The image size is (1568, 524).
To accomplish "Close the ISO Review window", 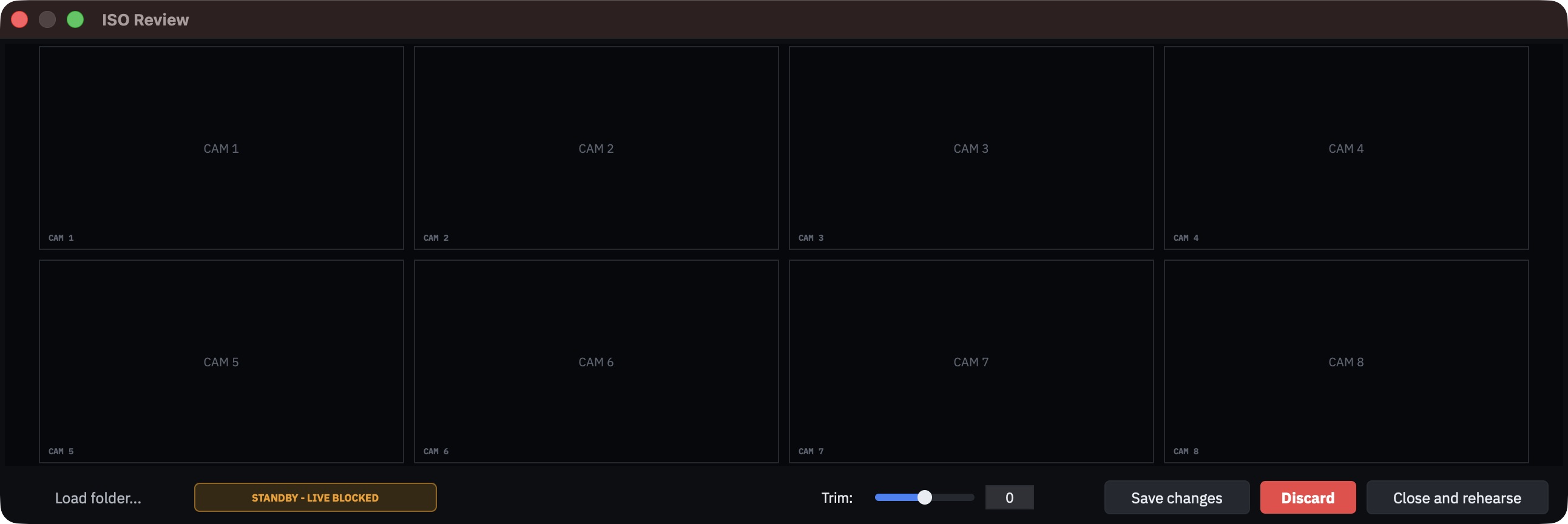I will (x=19, y=20).
